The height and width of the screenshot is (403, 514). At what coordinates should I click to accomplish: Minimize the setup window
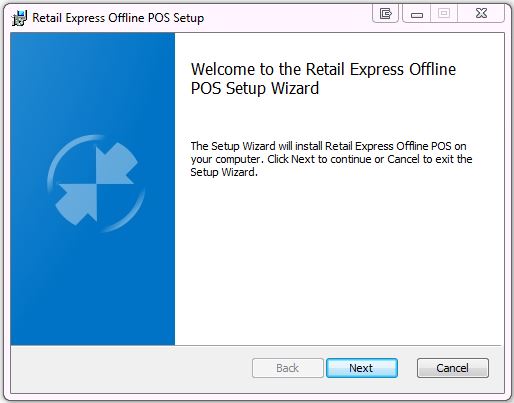pyautogui.click(x=417, y=14)
